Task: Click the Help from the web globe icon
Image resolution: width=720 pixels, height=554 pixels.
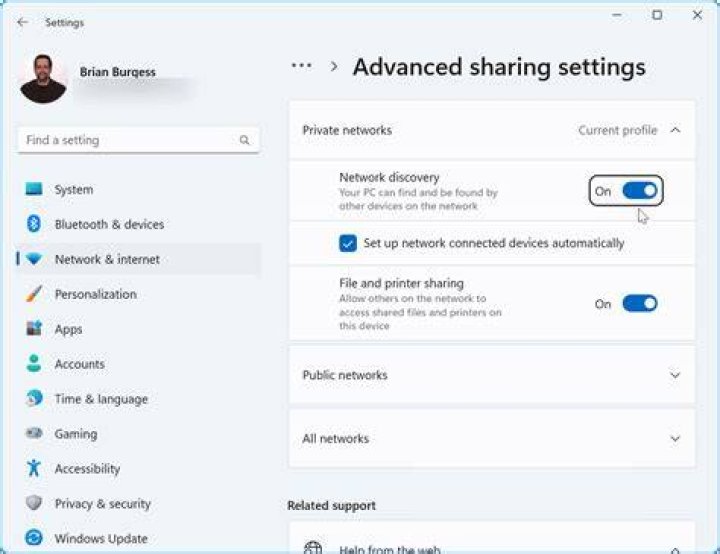Action: [313, 548]
